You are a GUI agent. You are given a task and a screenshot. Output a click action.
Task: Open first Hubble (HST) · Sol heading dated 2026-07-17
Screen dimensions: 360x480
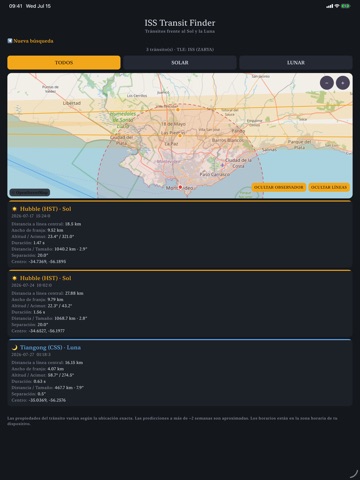(45, 209)
